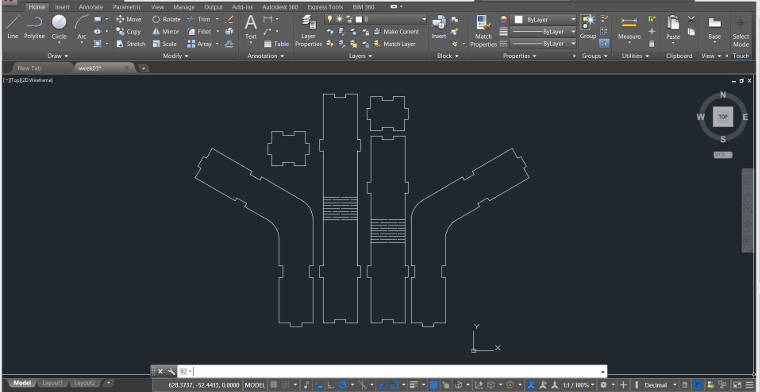Switch to the Parametric ribbon tab
Image resolution: width=760 pixels, height=392 pixels.
[x=127, y=7]
